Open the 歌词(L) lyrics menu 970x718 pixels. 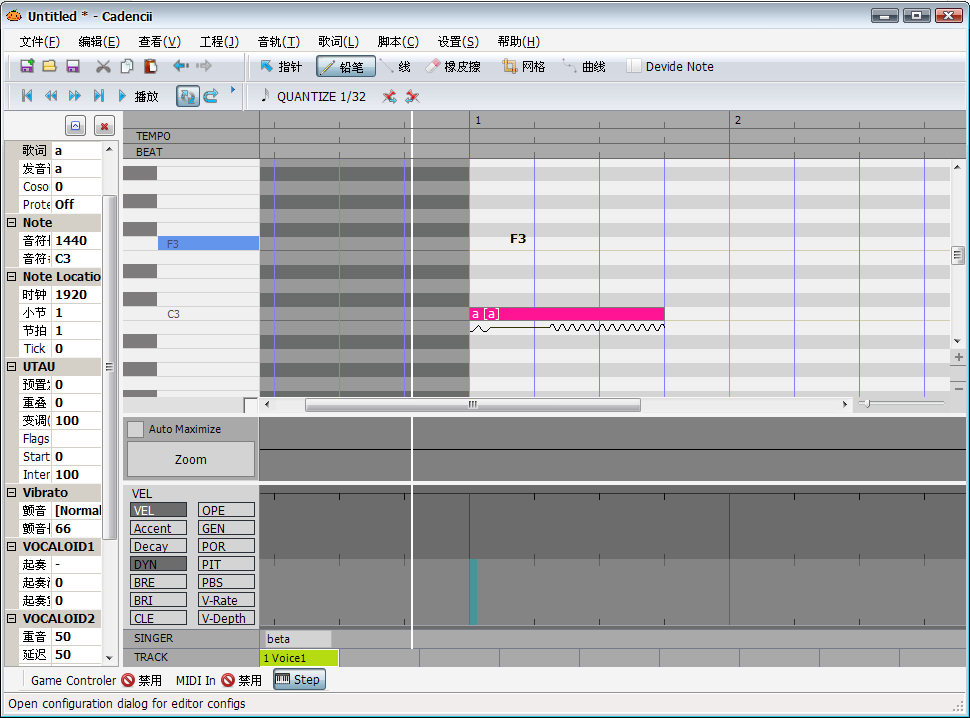338,41
